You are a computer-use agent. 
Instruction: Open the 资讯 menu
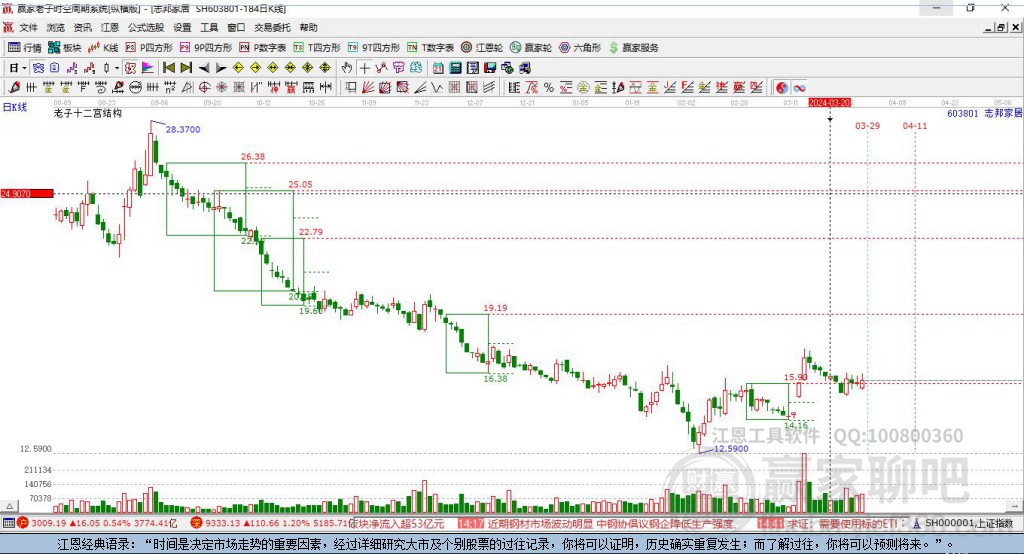82,27
